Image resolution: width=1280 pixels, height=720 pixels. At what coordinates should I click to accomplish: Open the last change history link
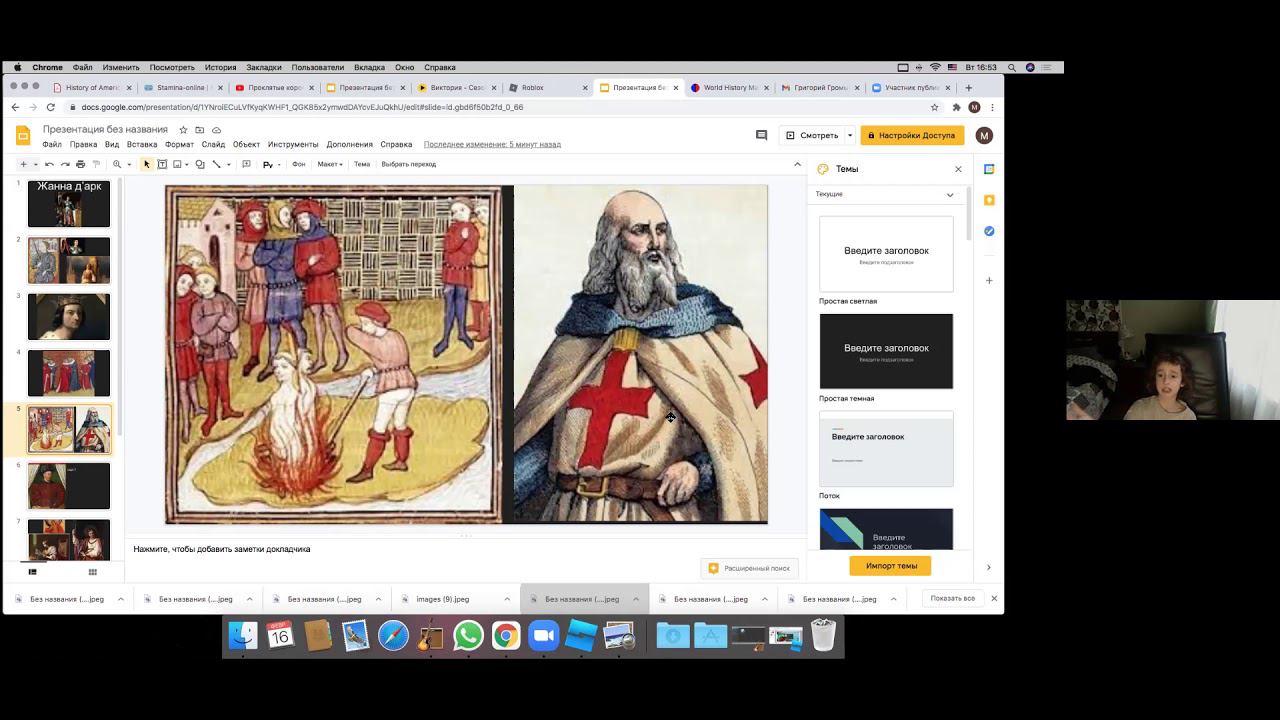(492, 144)
